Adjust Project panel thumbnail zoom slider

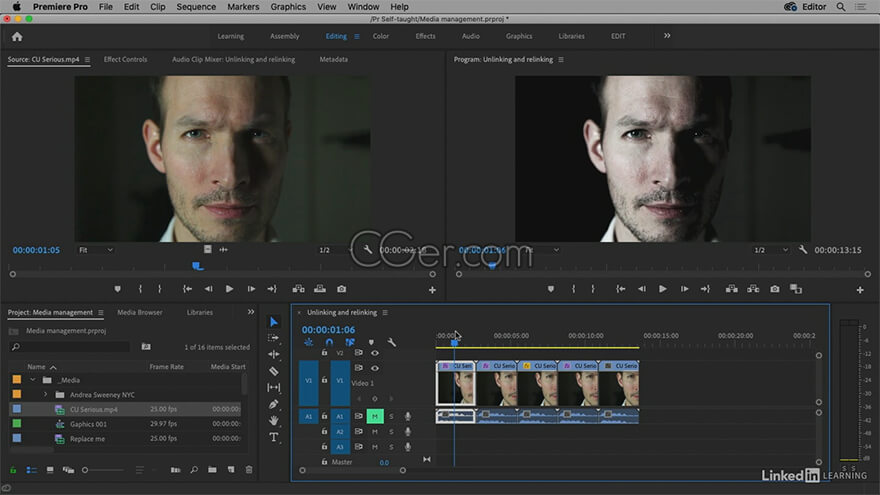pyautogui.click(x=85, y=470)
